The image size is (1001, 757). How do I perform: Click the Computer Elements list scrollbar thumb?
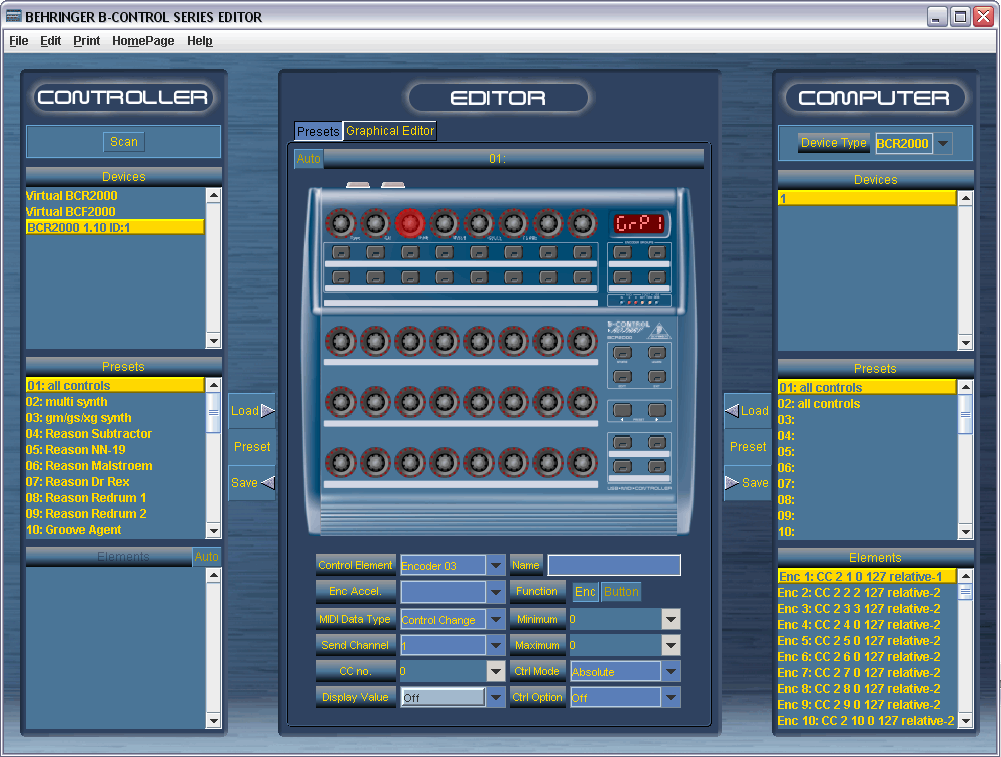pos(965,592)
